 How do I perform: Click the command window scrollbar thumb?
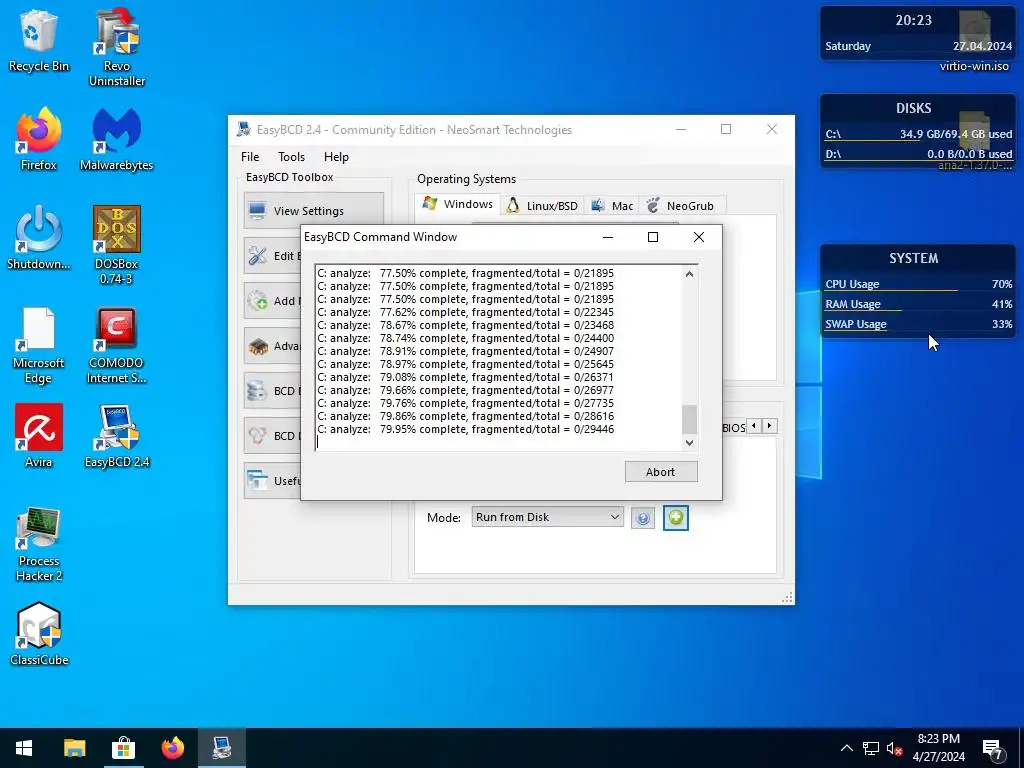click(690, 419)
